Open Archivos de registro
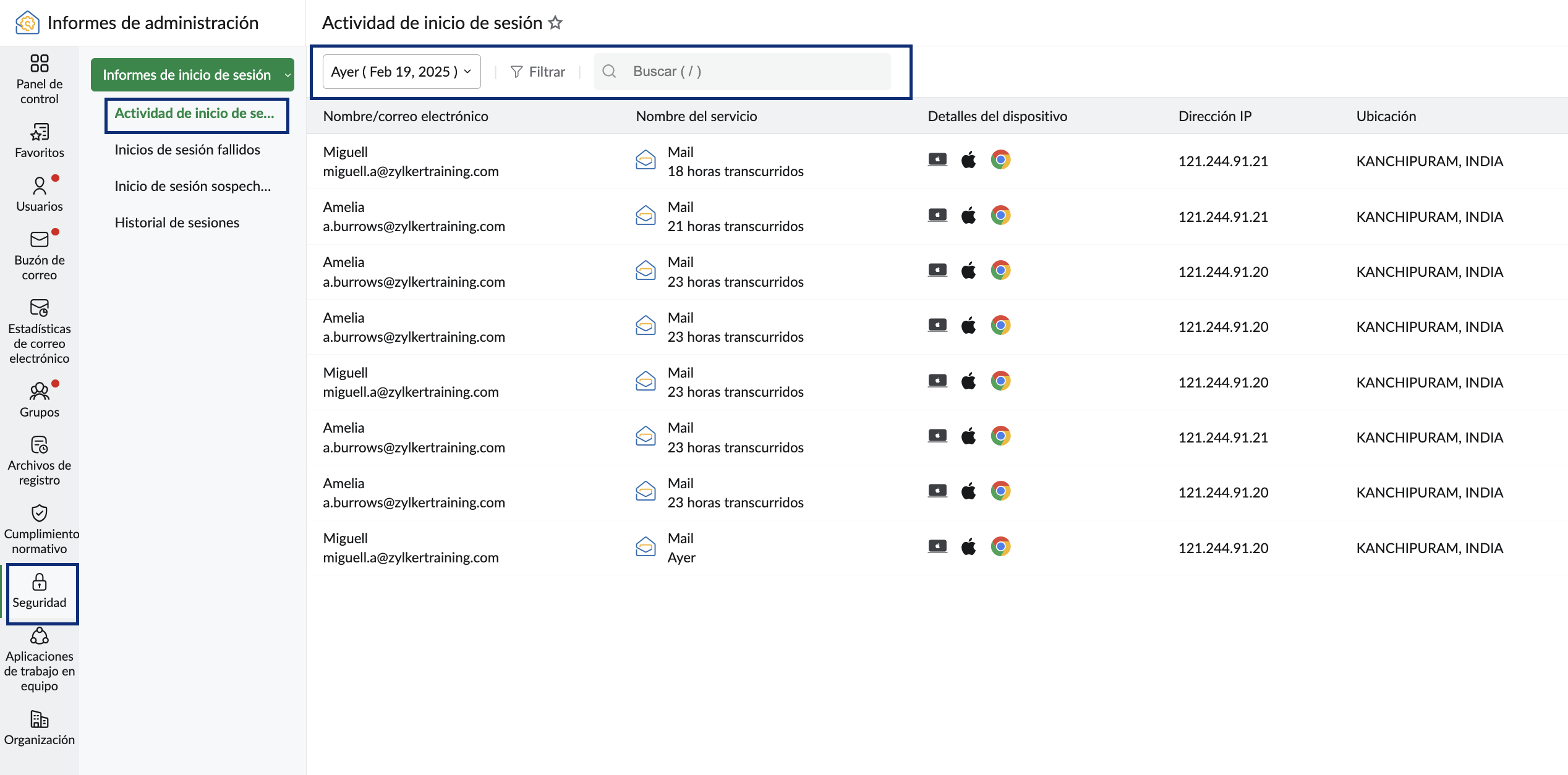 39,461
